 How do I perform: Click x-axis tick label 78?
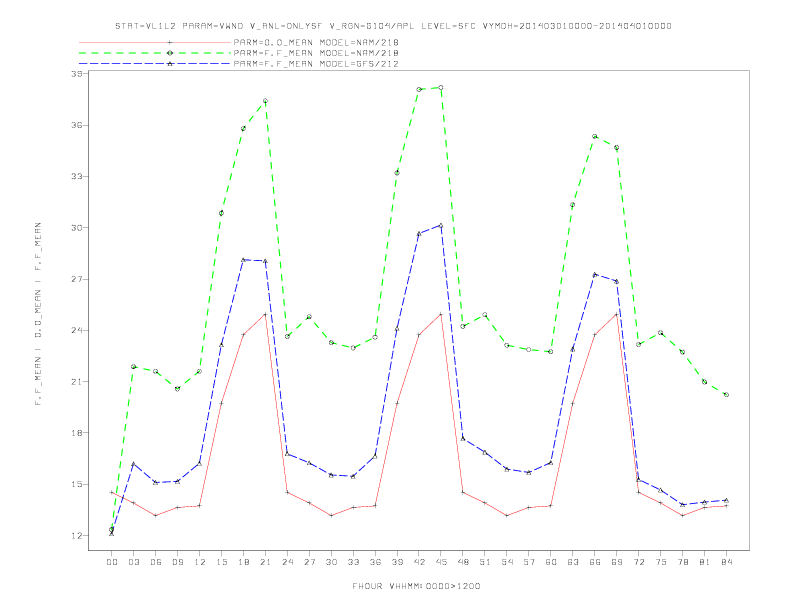tap(683, 562)
